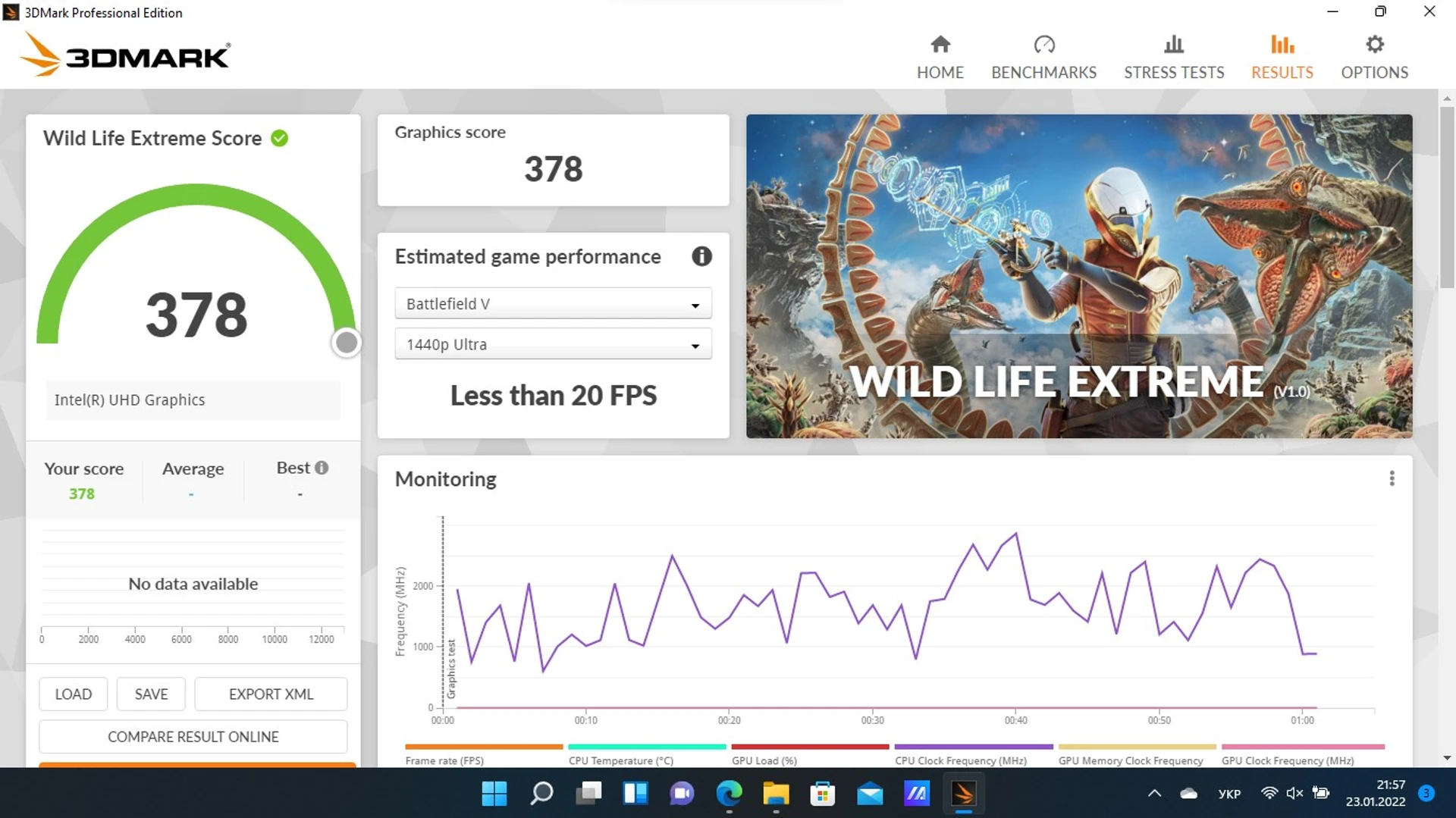
Task: Click the info icon next to Best
Action: [x=322, y=468]
